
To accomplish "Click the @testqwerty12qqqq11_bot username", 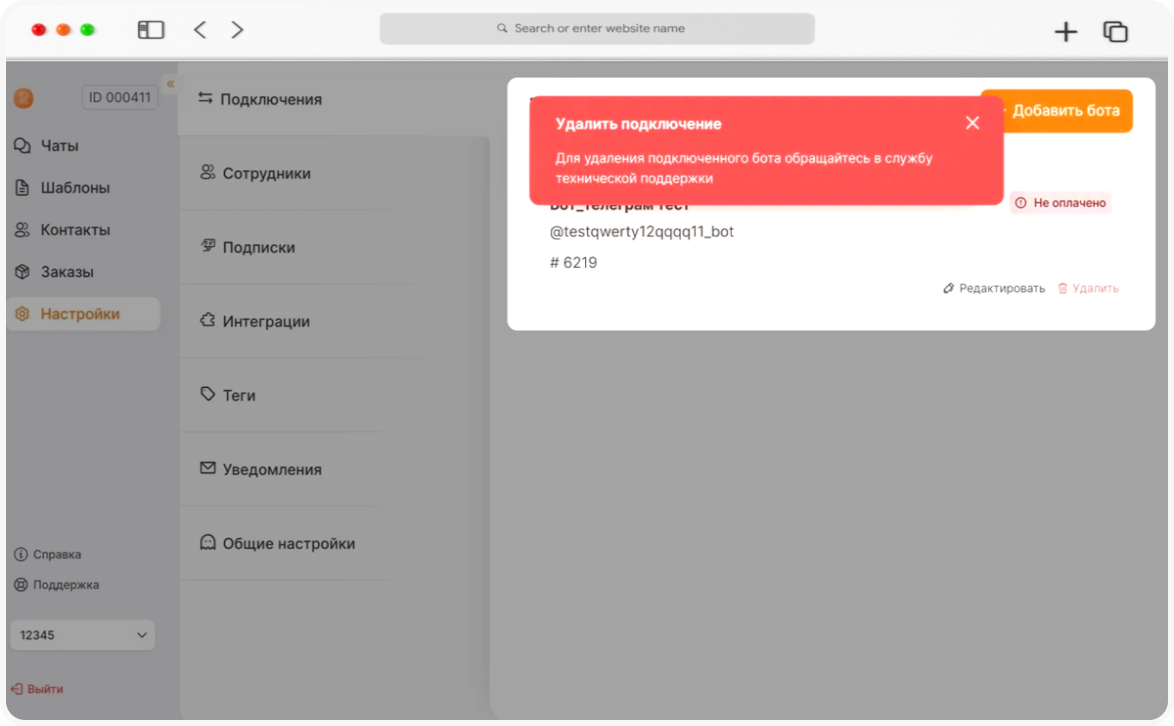I will [x=642, y=232].
